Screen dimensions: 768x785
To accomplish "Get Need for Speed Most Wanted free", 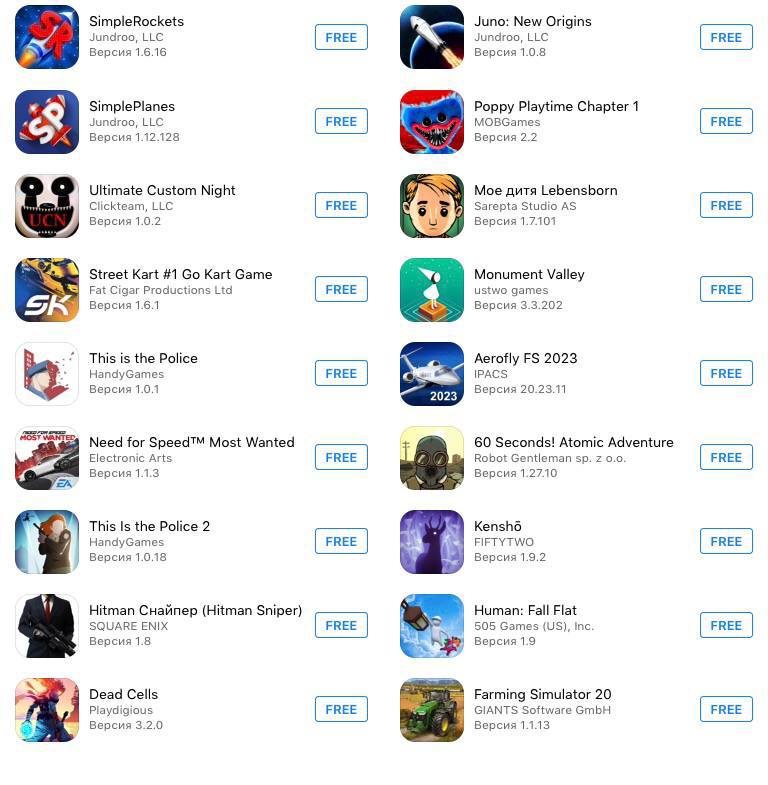I will point(341,457).
